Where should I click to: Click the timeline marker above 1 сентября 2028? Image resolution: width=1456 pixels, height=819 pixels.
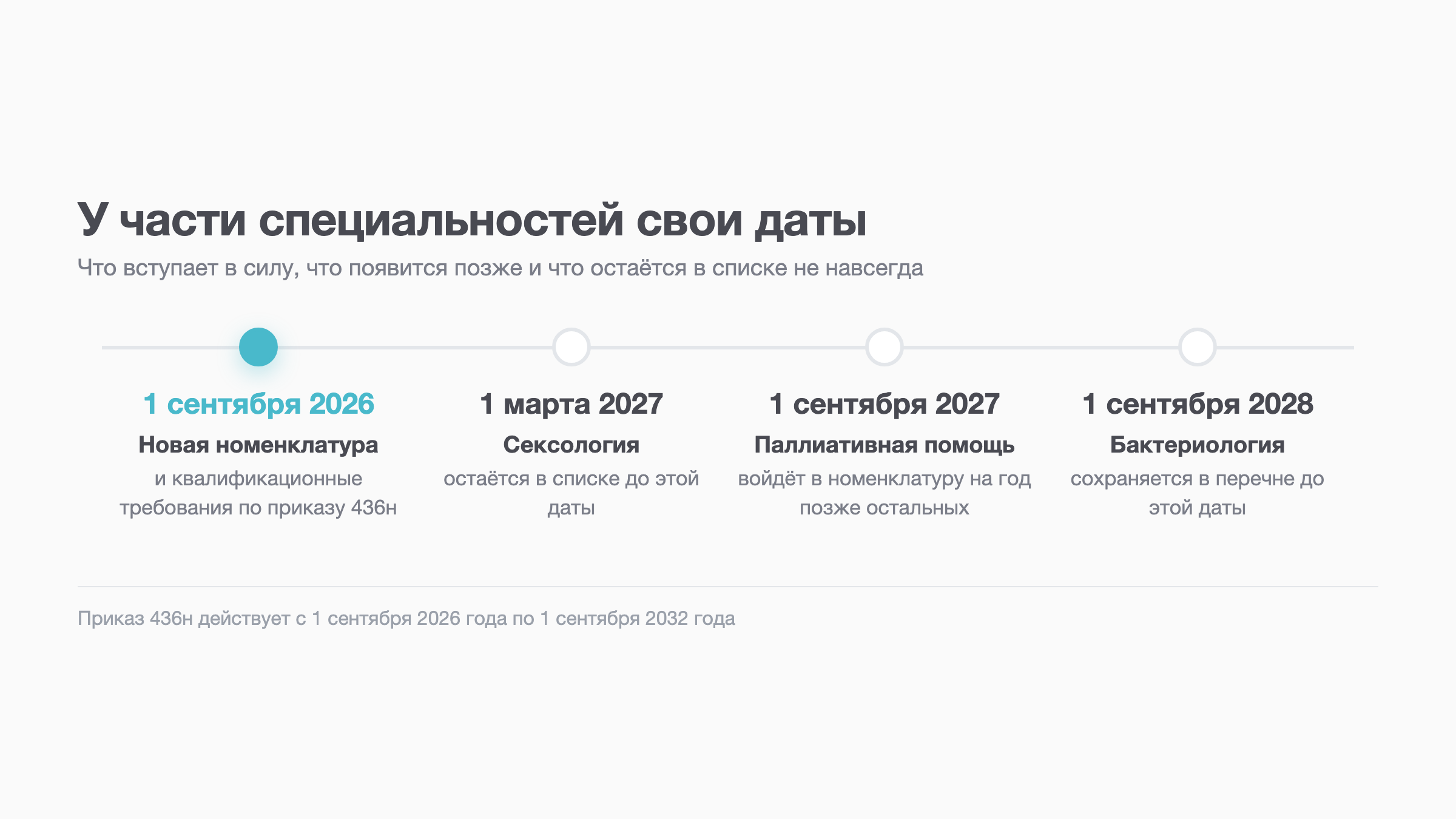coord(1198,347)
